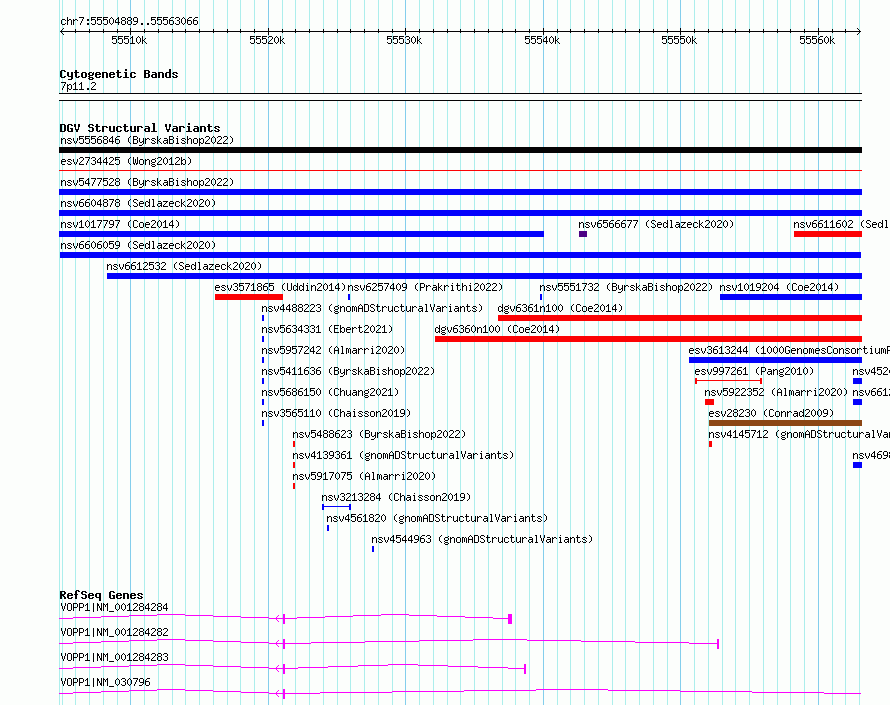Click the 55510k ruler label
The width and height of the screenshot is (890, 705).
[x=129, y=40]
